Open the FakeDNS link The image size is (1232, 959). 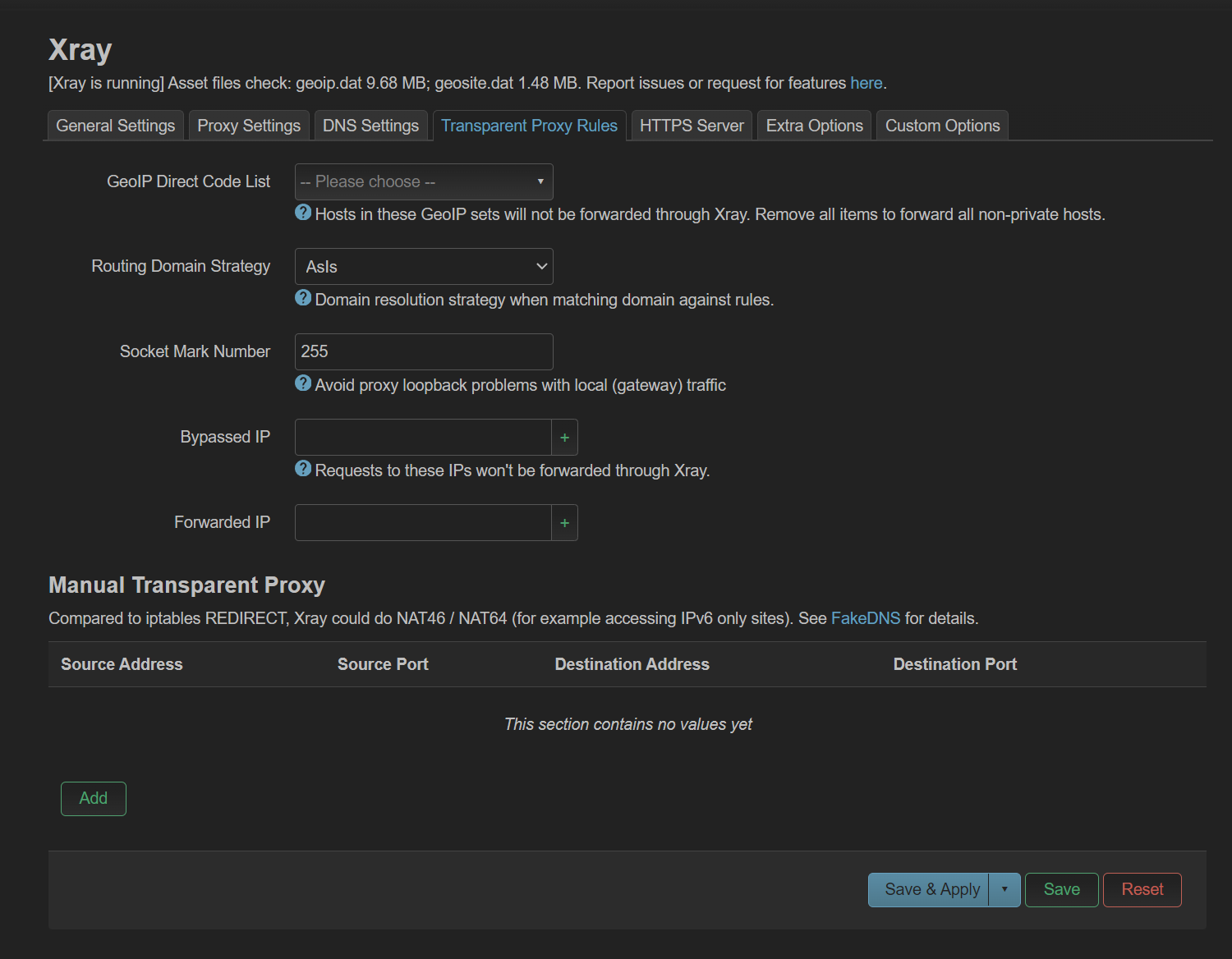tap(866, 618)
